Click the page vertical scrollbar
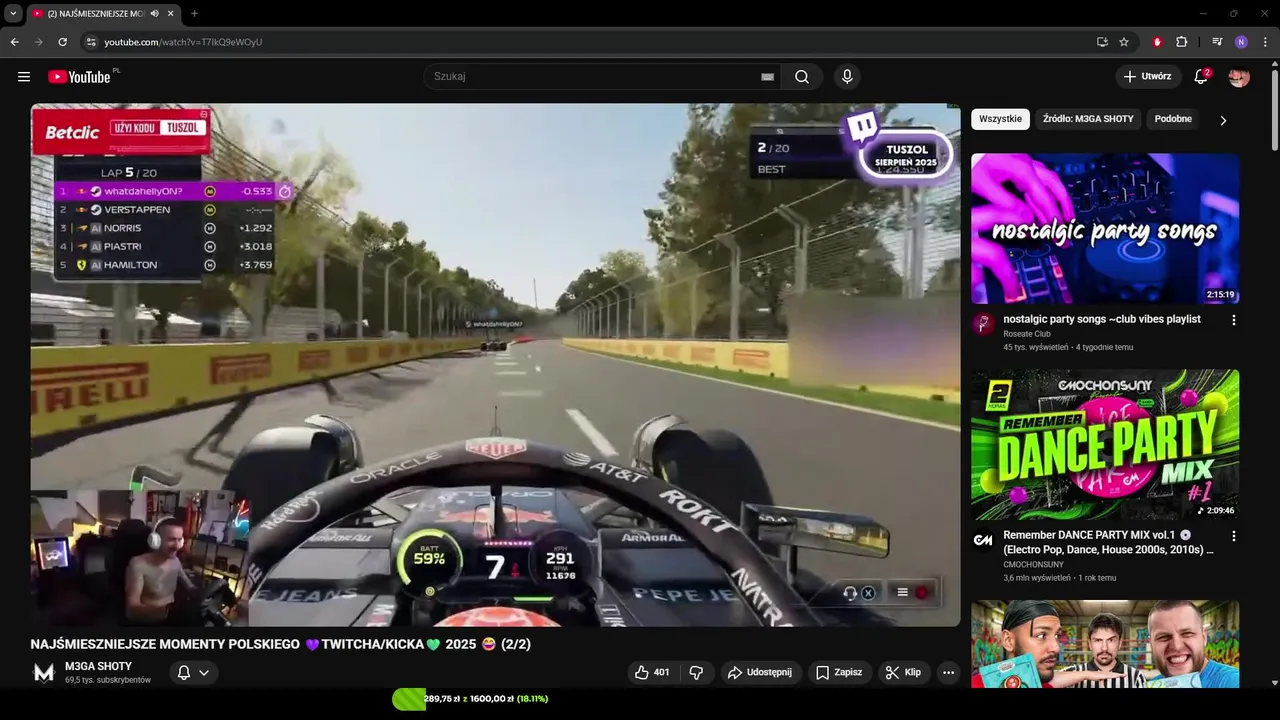The height and width of the screenshot is (720, 1280). (1274, 110)
